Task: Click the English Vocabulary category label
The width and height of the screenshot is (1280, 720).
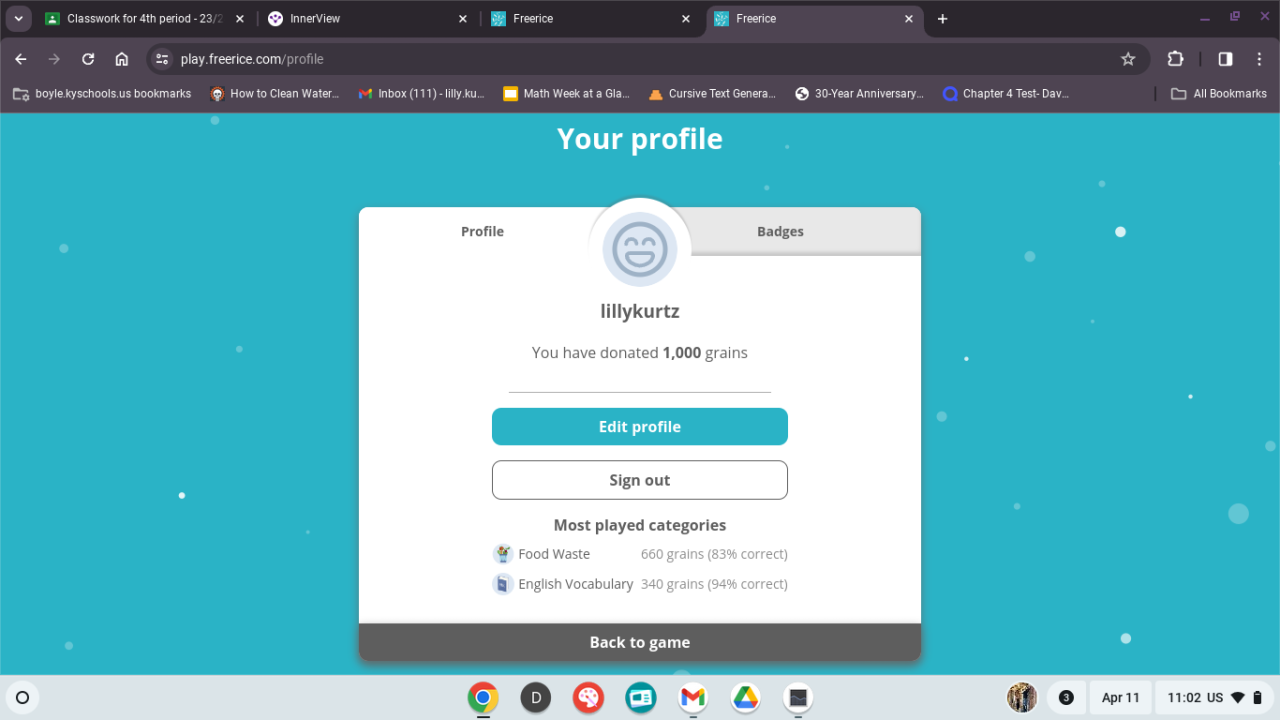Action: [576, 584]
